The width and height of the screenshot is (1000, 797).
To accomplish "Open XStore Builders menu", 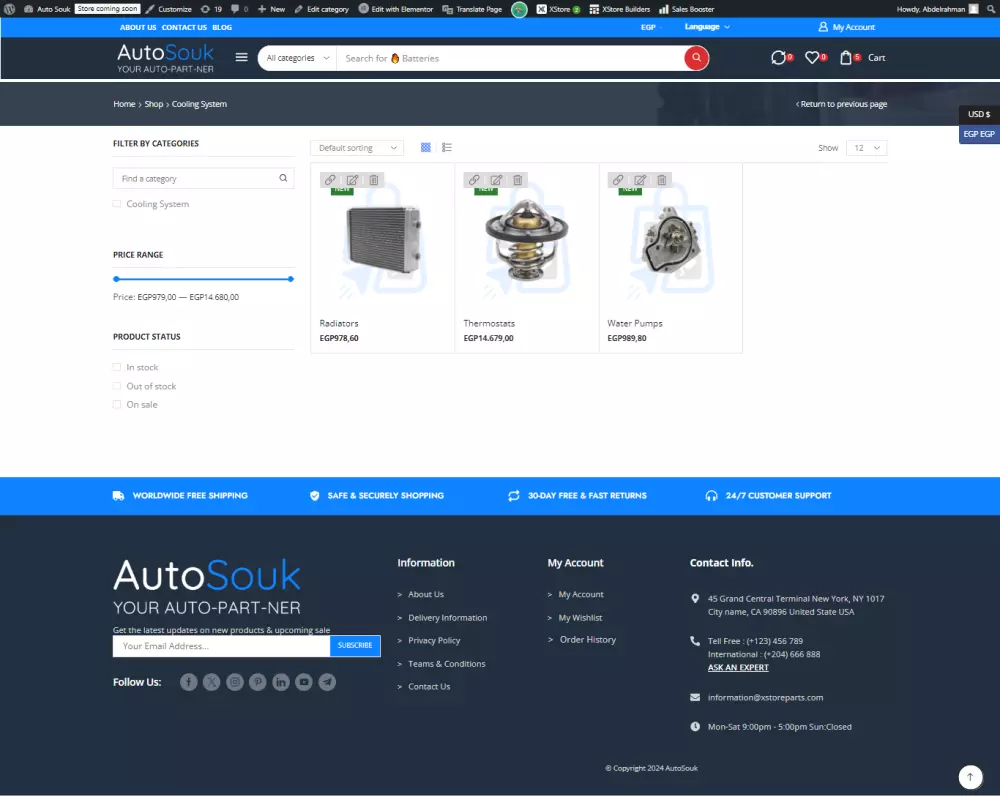I will (x=619, y=9).
